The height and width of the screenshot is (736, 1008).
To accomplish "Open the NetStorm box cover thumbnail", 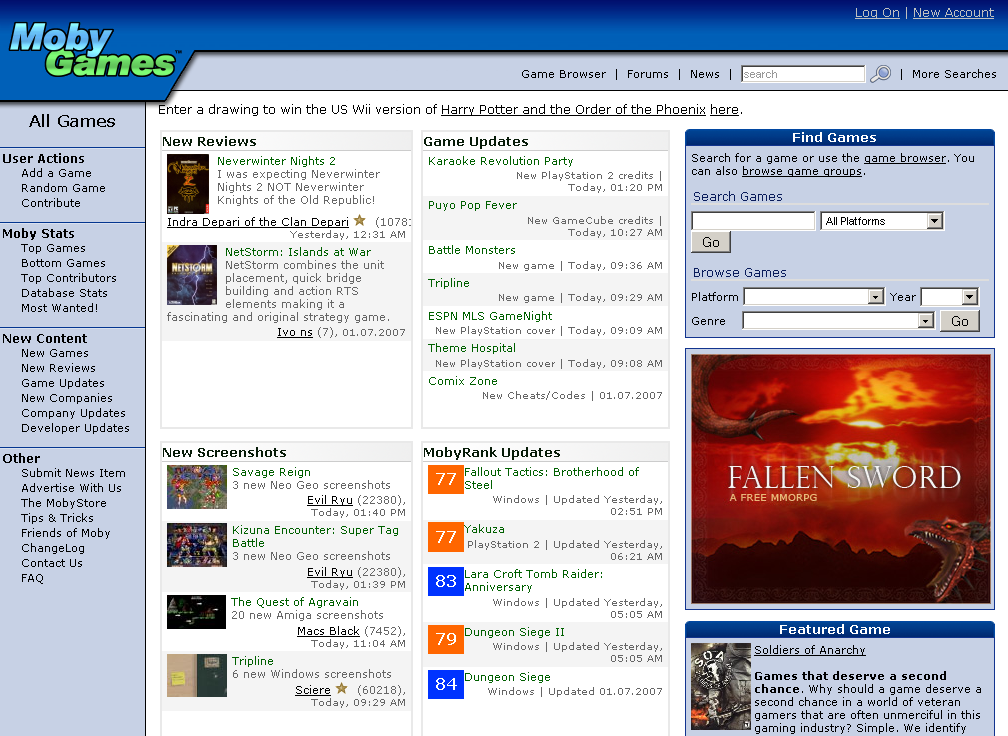I will 192,275.
